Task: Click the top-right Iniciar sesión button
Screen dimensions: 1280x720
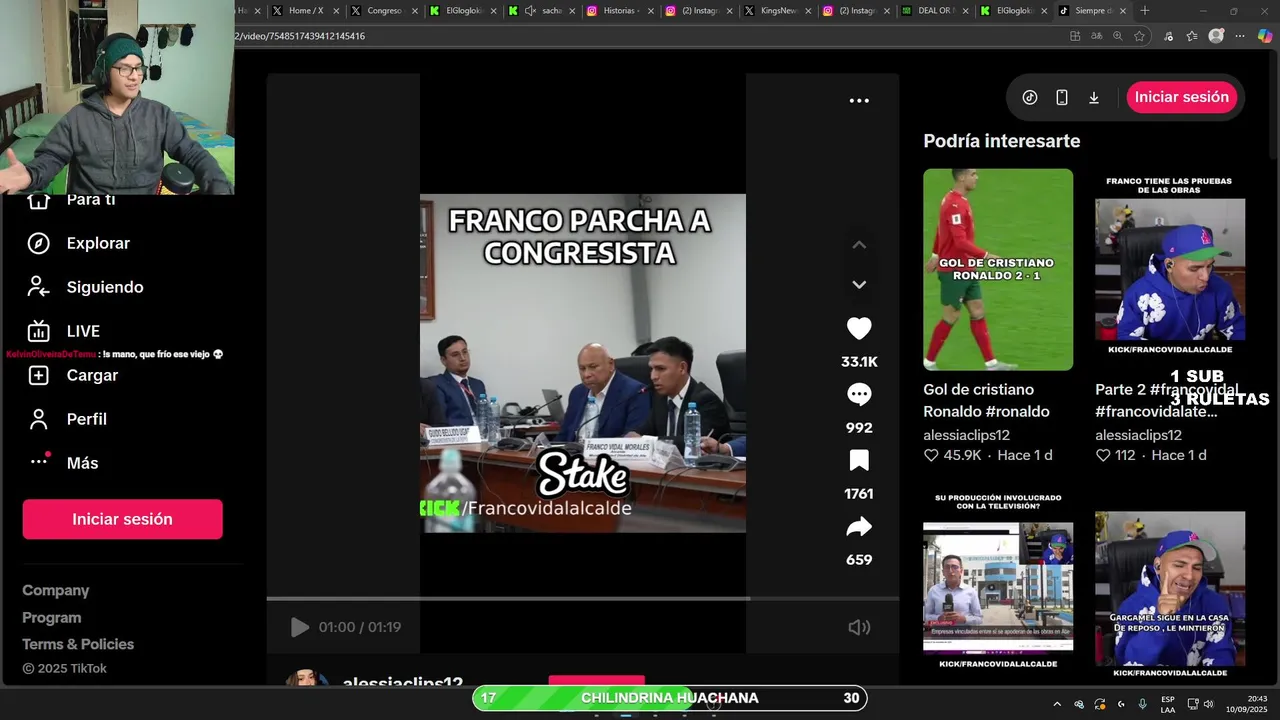Action: 1182,97
